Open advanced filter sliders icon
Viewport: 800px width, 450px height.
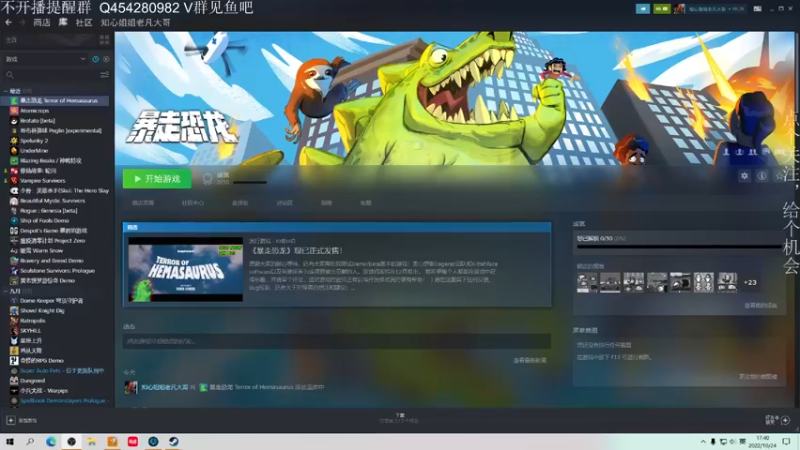(x=105, y=75)
